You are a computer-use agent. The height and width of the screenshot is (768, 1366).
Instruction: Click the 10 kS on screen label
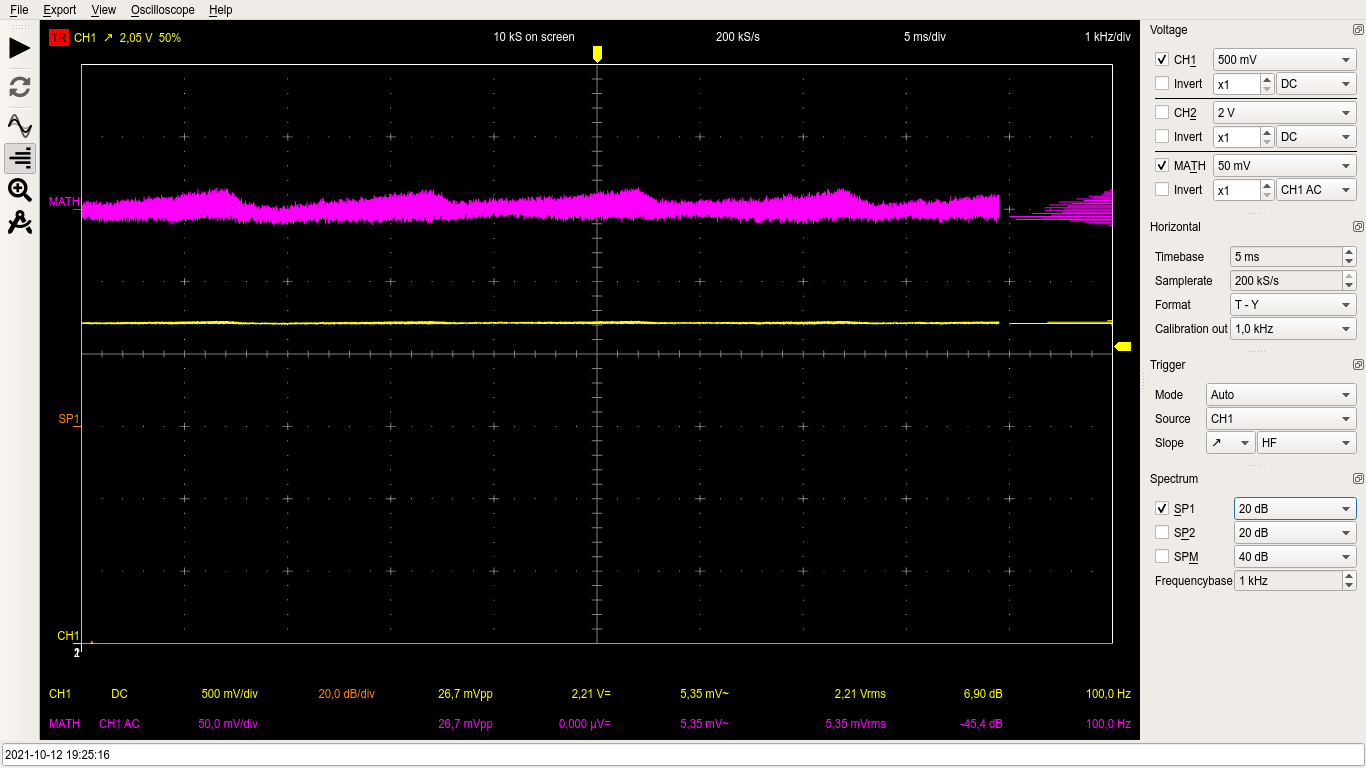point(534,37)
